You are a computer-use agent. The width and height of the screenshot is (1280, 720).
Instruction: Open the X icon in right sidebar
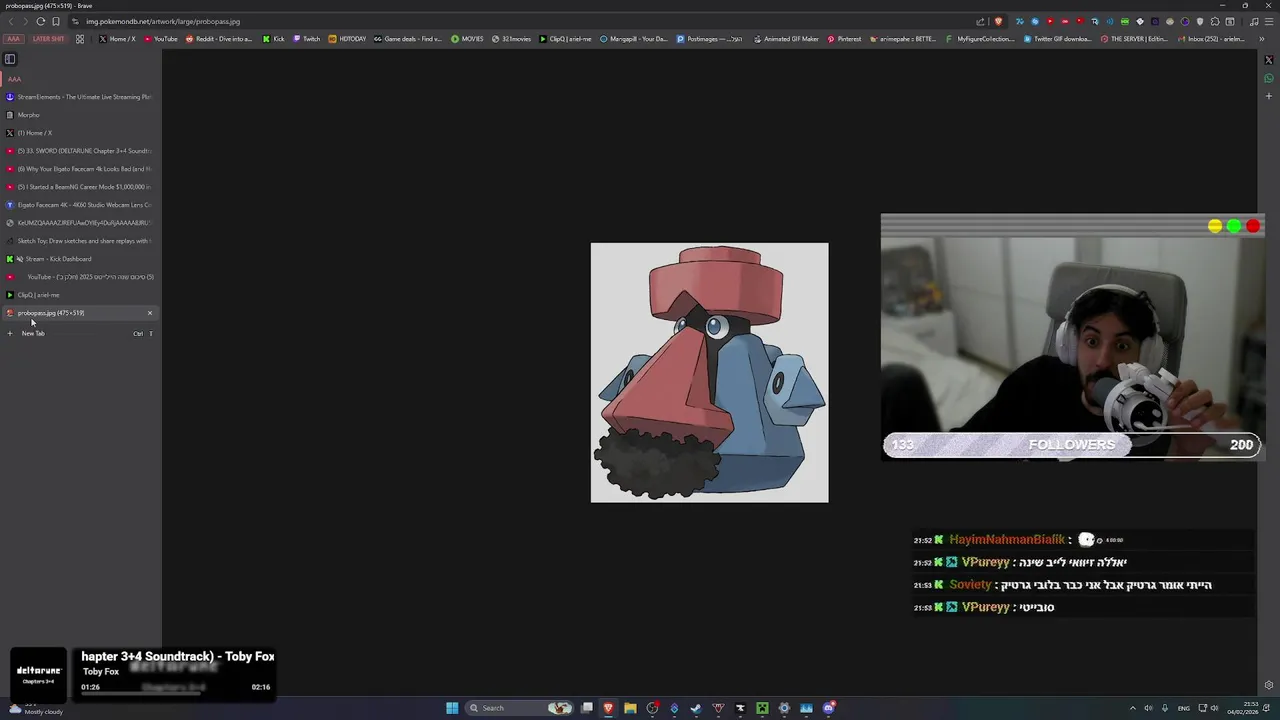tap(1269, 60)
